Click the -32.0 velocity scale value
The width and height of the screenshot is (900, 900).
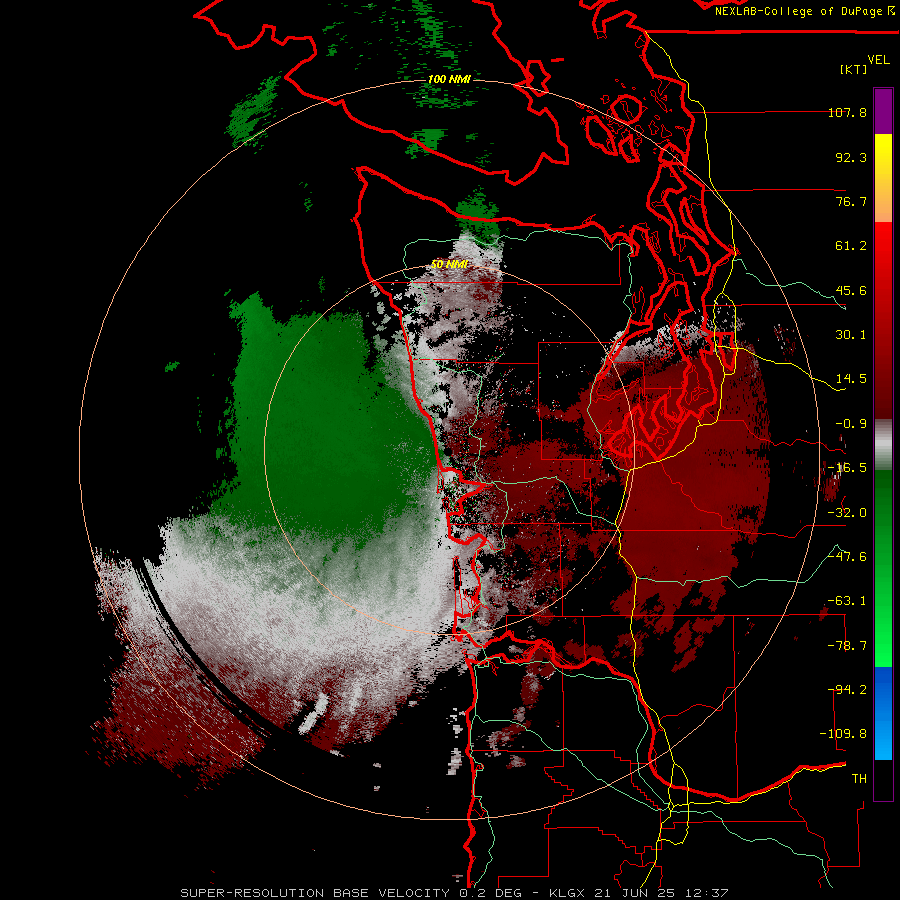coord(847,513)
